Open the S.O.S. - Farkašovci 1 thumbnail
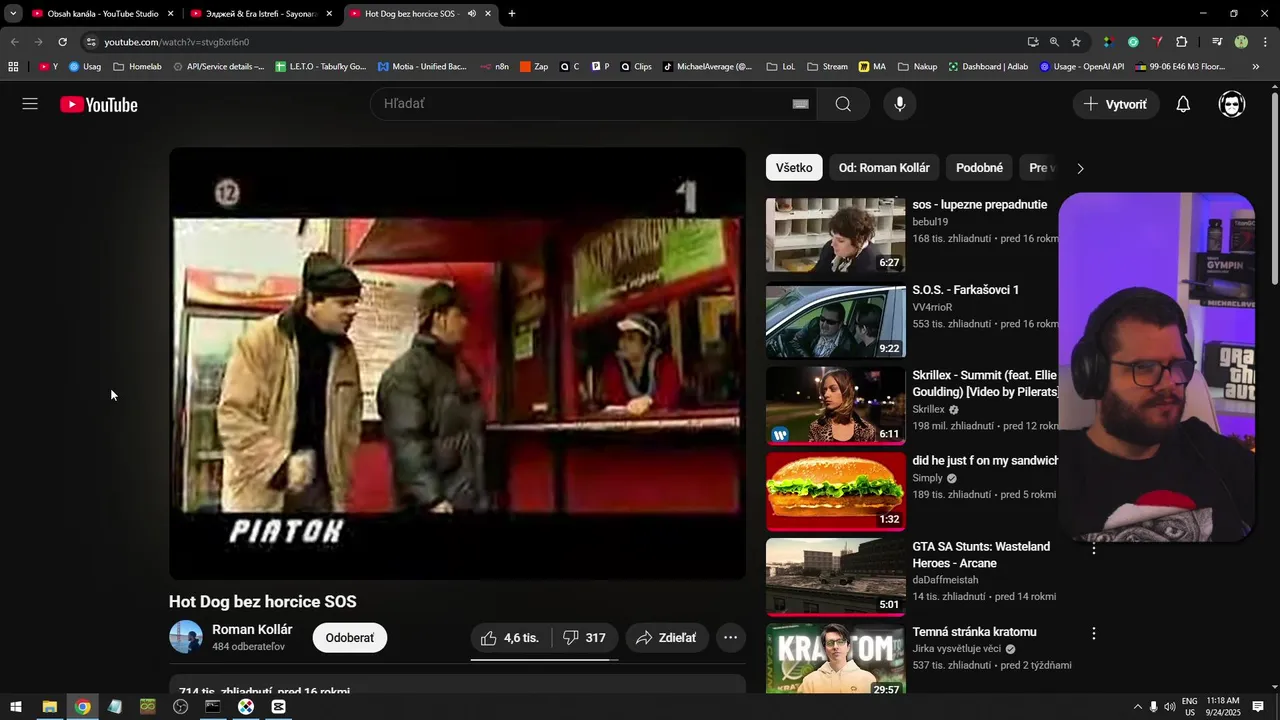This screenshot has width=1280, height=720. click(x=835, y=320)
